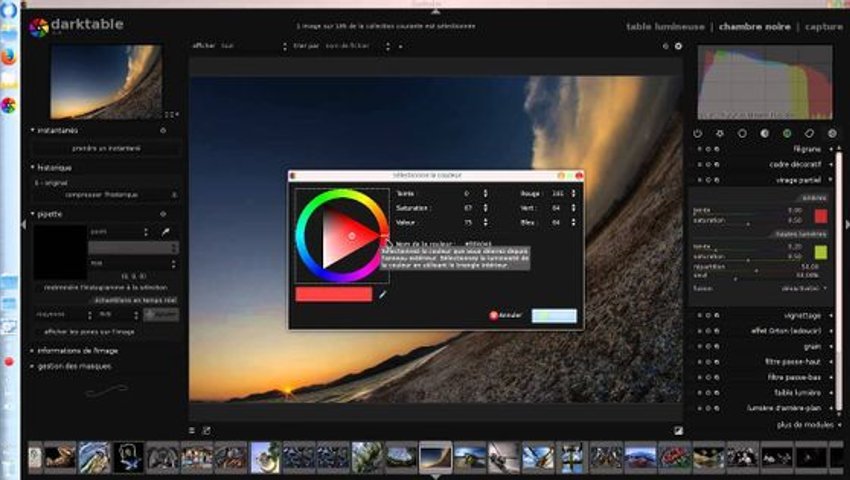This screenshot has height=480, width=850.
Task: Collapse the pipette panel
Action: [x=33, y=214]
